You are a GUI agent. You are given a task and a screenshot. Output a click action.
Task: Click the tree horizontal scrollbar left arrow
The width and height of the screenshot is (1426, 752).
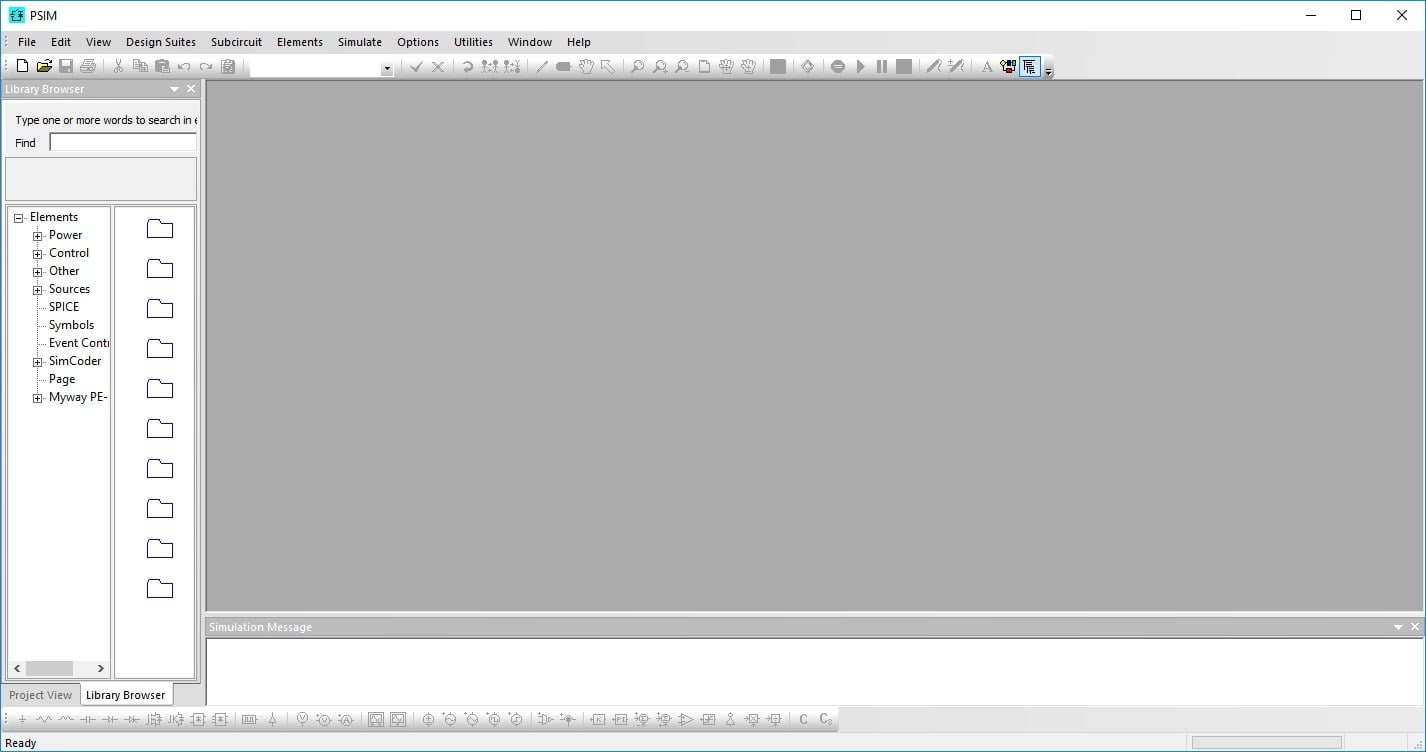[17, 668]
